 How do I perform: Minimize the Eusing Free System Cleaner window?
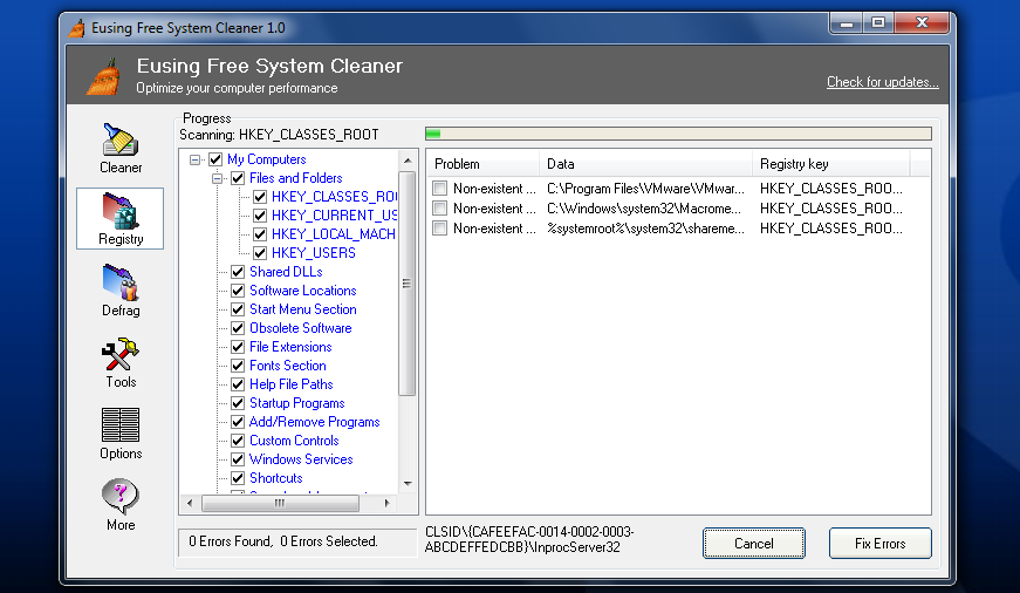click(x=846, y=23)
